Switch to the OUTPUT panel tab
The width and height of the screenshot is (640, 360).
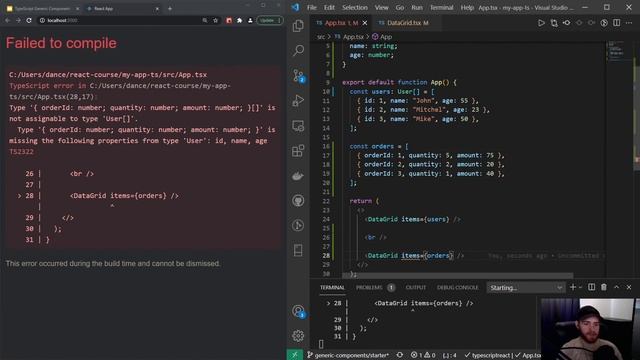click(416, 287)
